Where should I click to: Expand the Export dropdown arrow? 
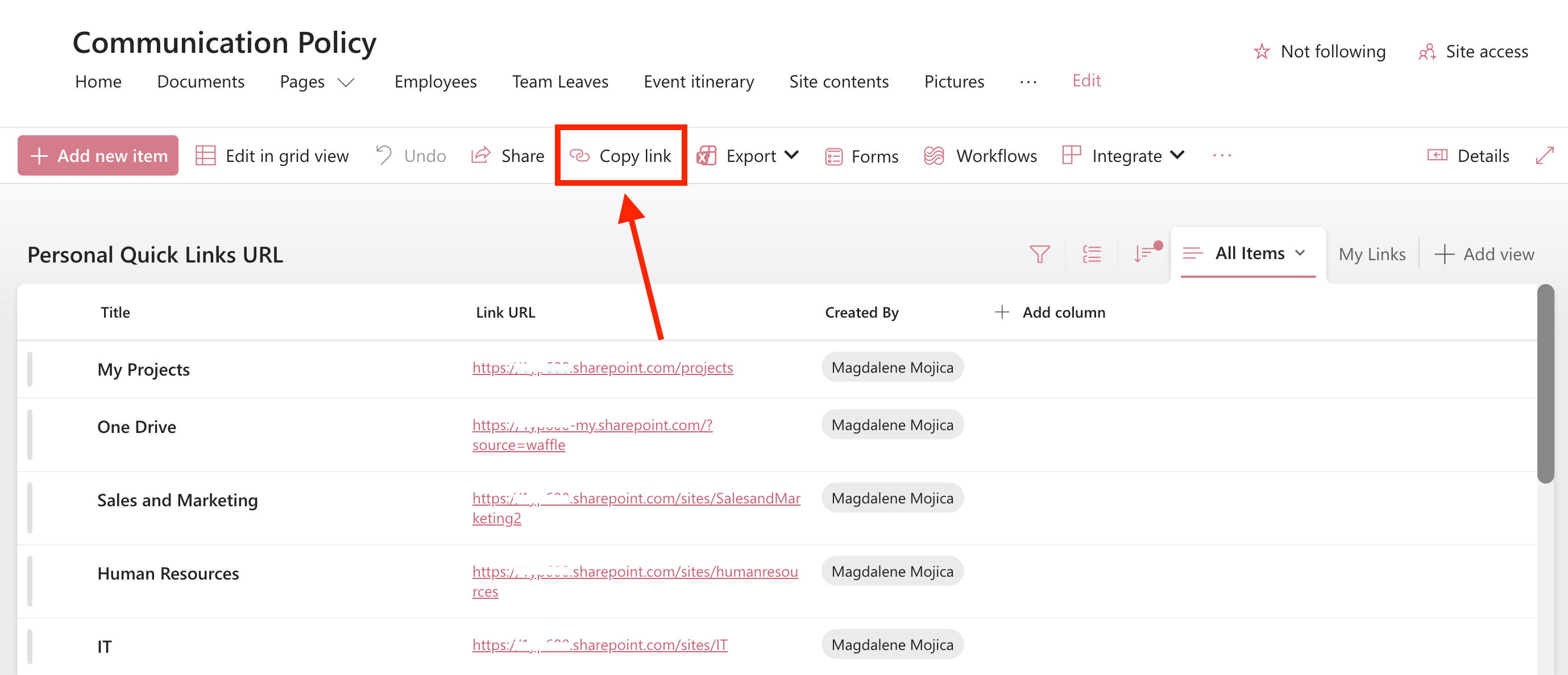point(791,155)
